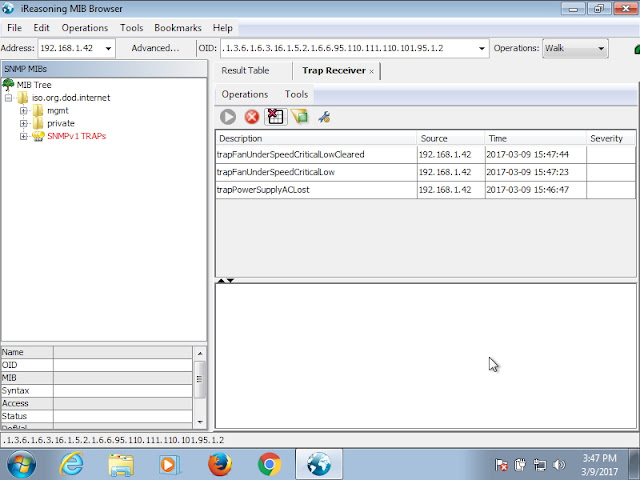Screen dimensions: 640x480
Task: Open the Address dropdown list
Action: coord(108,48)
